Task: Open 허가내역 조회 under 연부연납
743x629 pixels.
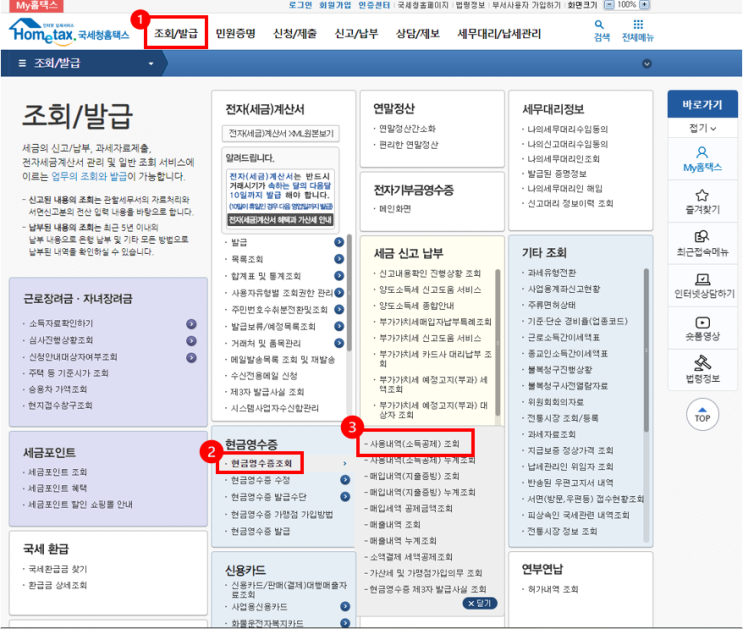Action: tap(553, 589)
